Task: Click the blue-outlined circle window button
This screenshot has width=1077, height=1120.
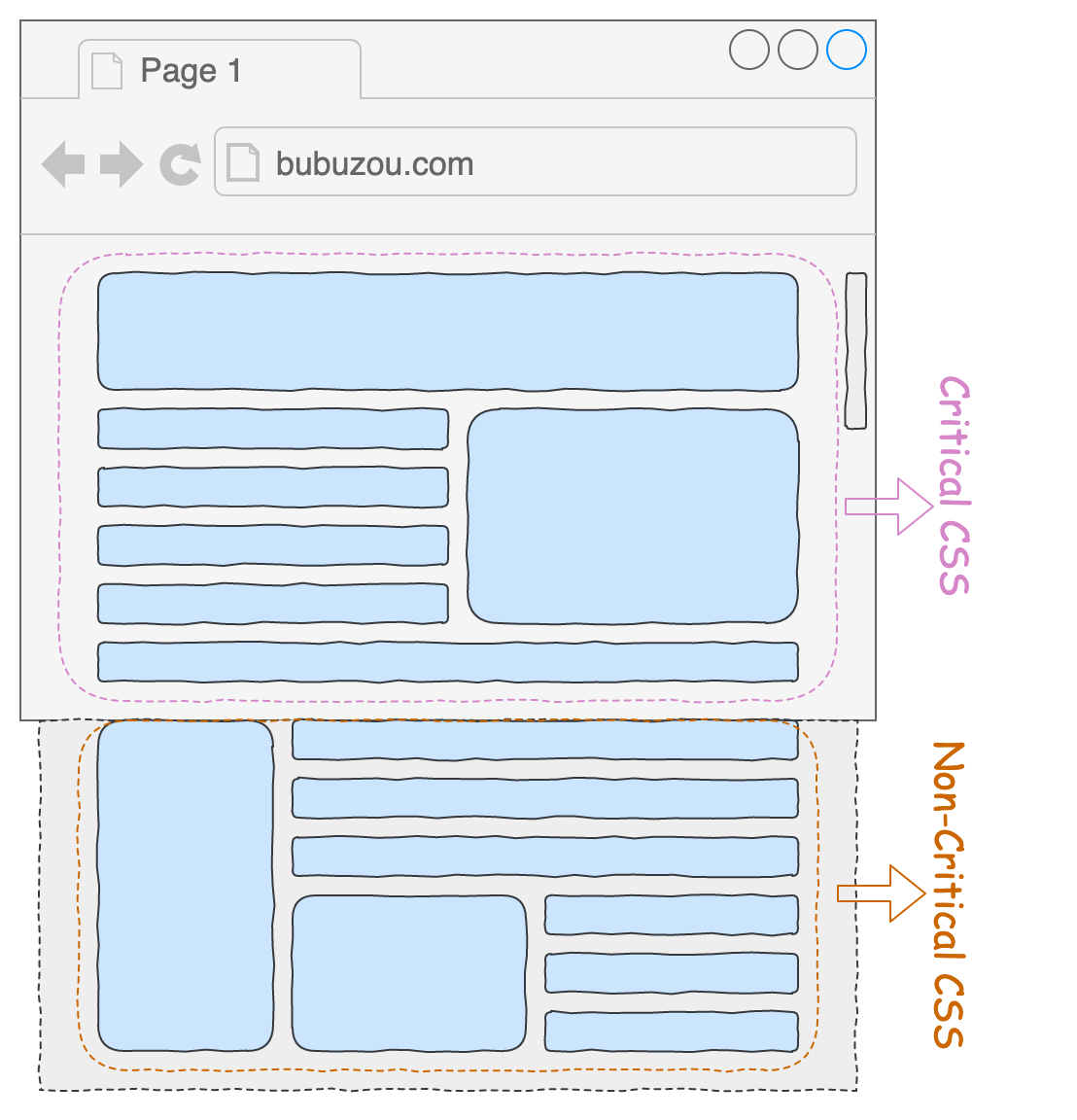Action: click(x=846, y=50)
